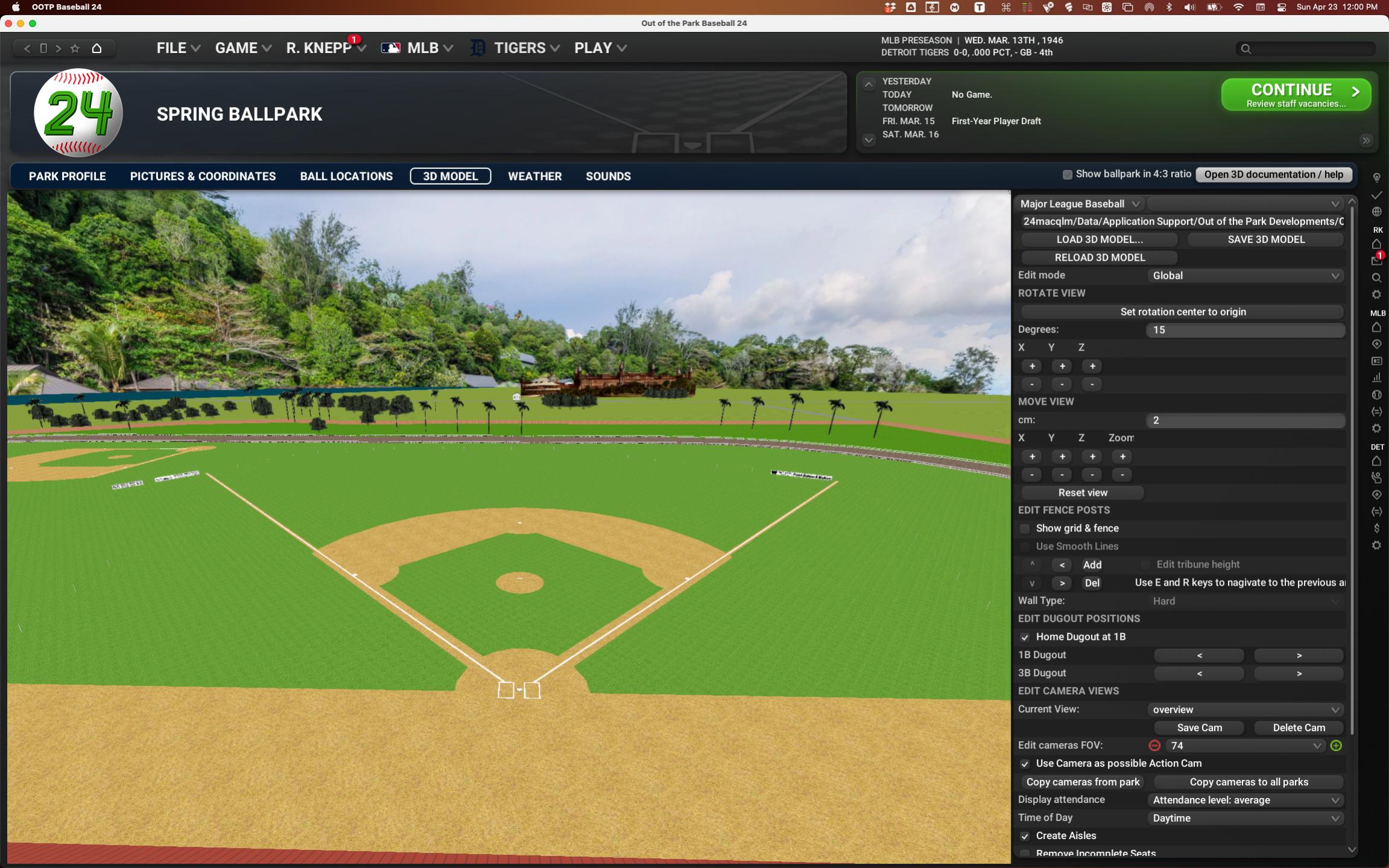Screen dimensions: 1389x868
Task: Open the TIGERS menu
Action: pos(520,48)
